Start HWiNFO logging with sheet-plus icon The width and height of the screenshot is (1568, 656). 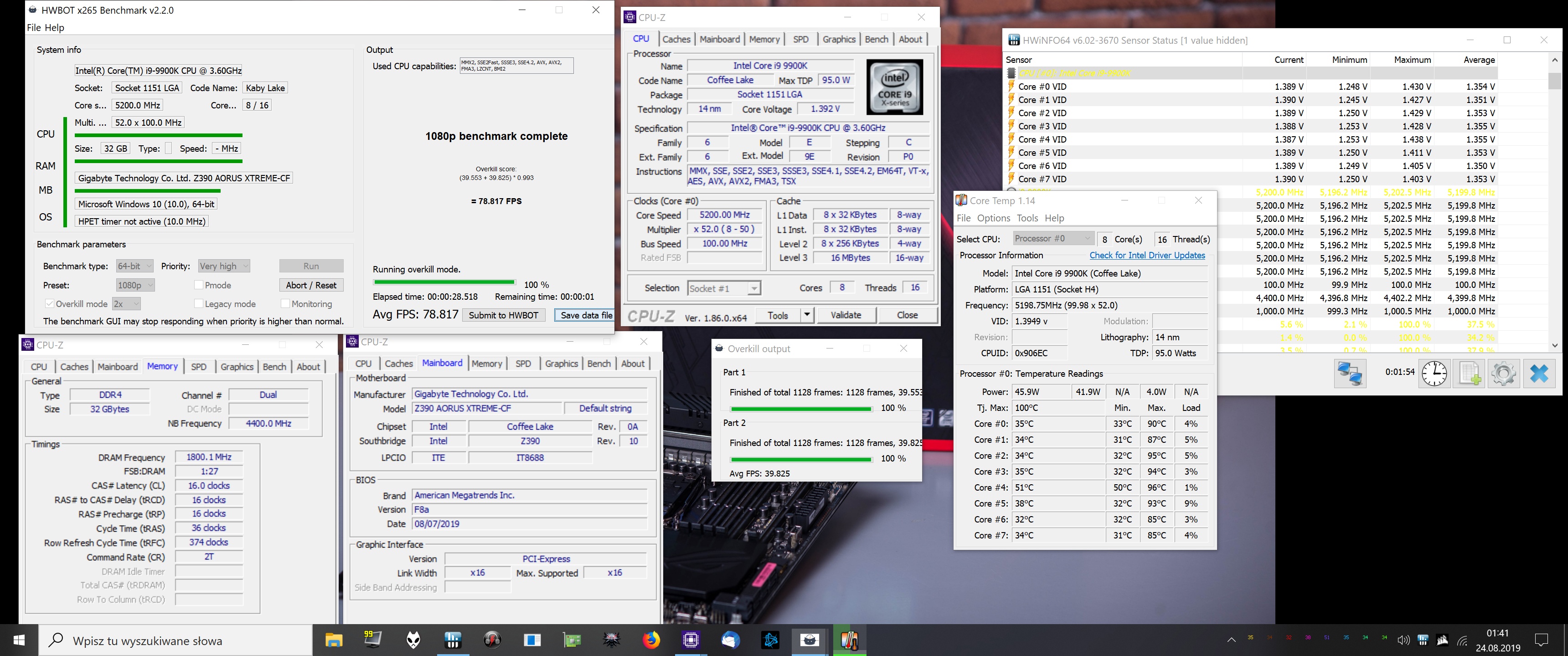(x=1469, y=373)
